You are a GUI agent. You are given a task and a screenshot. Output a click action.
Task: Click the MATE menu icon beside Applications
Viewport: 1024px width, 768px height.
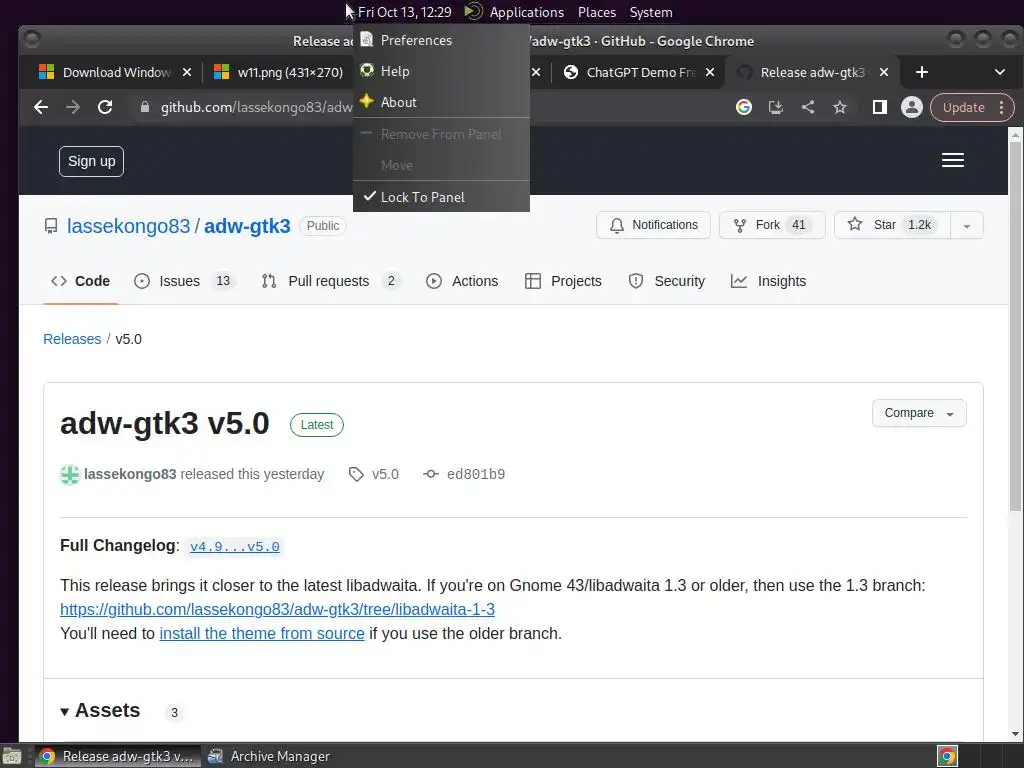coord(473,12)
